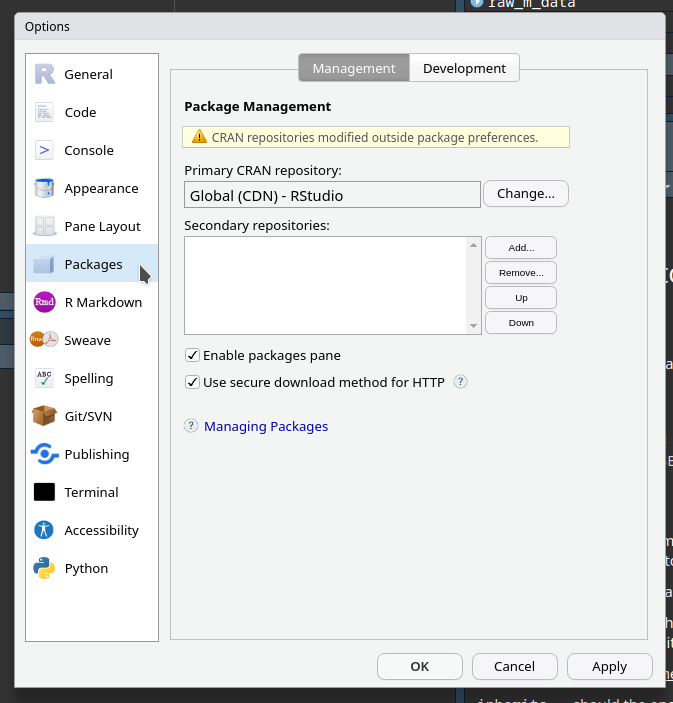Confirm options with OK
The image size is (673, 703).
pyautogui.click(x=420, y=666)
